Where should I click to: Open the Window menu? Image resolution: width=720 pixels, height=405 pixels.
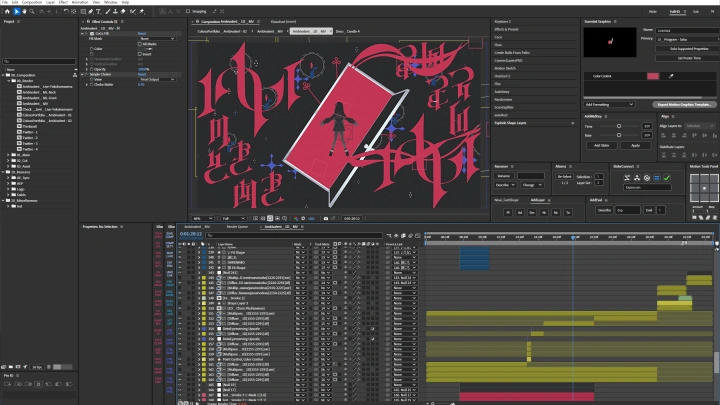[111, 2]
